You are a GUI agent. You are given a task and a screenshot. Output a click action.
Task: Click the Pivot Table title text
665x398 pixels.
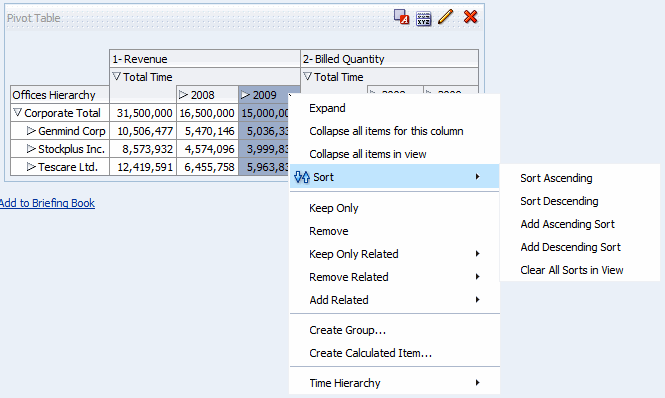(34, 18)
